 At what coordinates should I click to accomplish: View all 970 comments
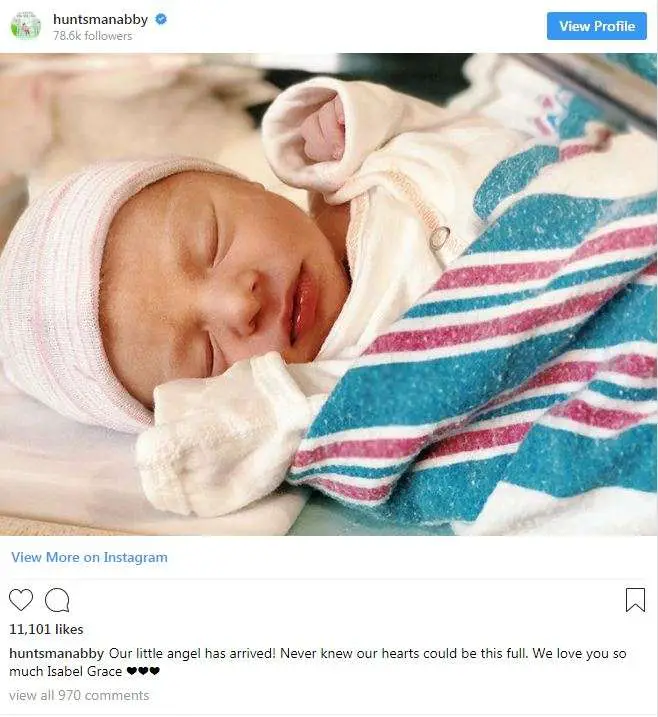point(79,696)
